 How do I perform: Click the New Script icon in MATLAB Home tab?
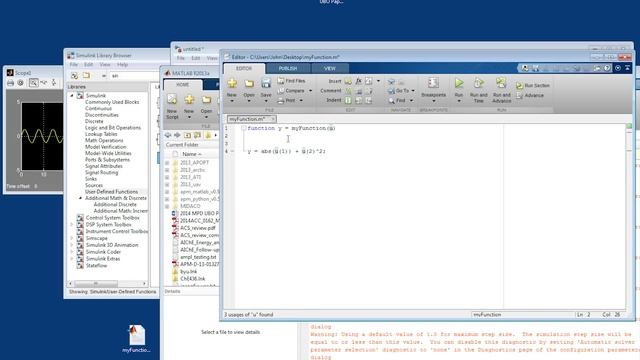172,99
